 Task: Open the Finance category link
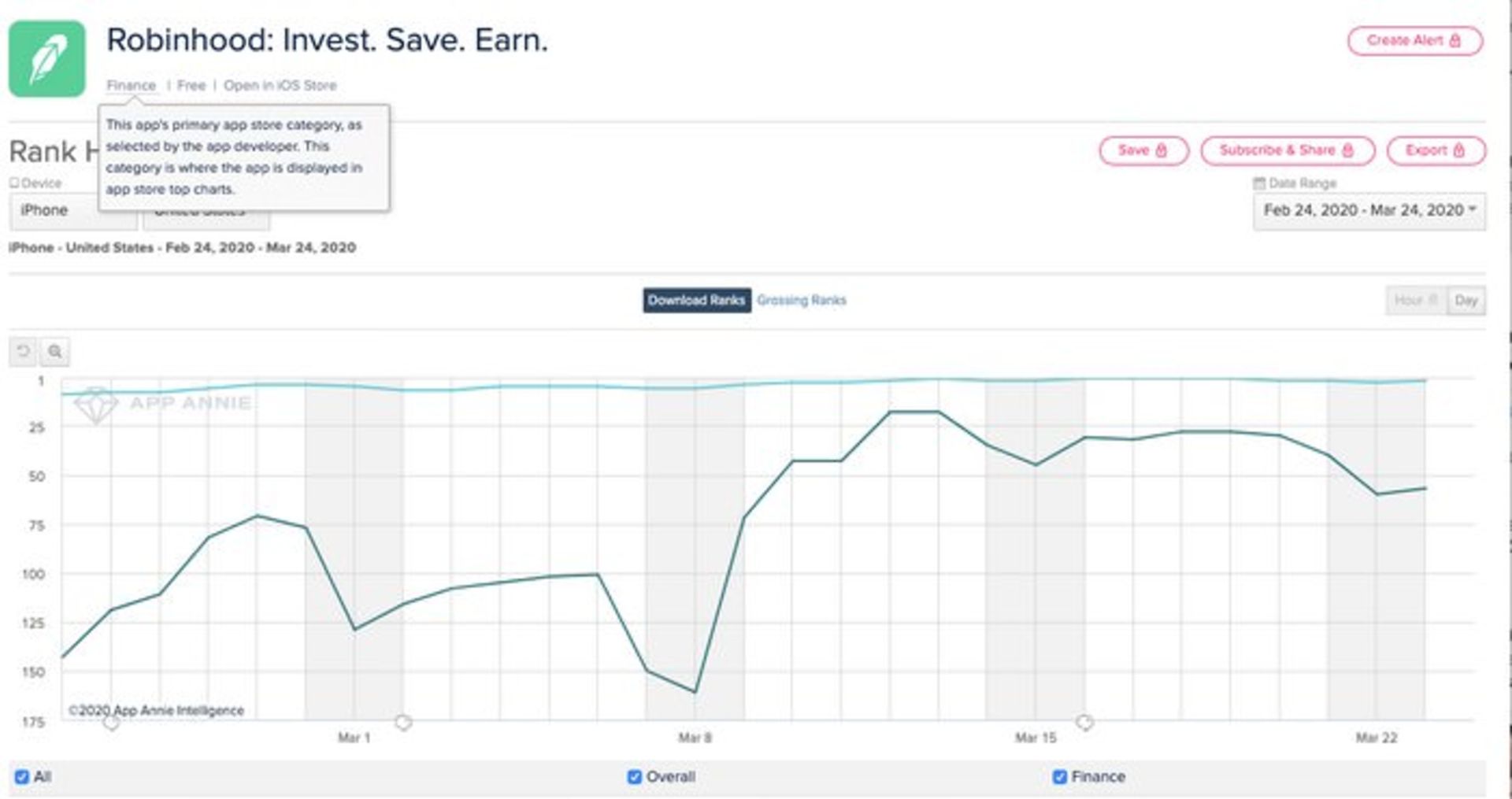(131, 85)
